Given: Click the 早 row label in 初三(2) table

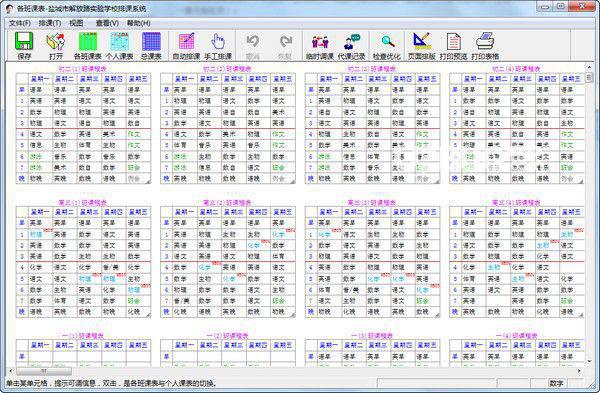Looking at the screenshot, I should point(166,223).
